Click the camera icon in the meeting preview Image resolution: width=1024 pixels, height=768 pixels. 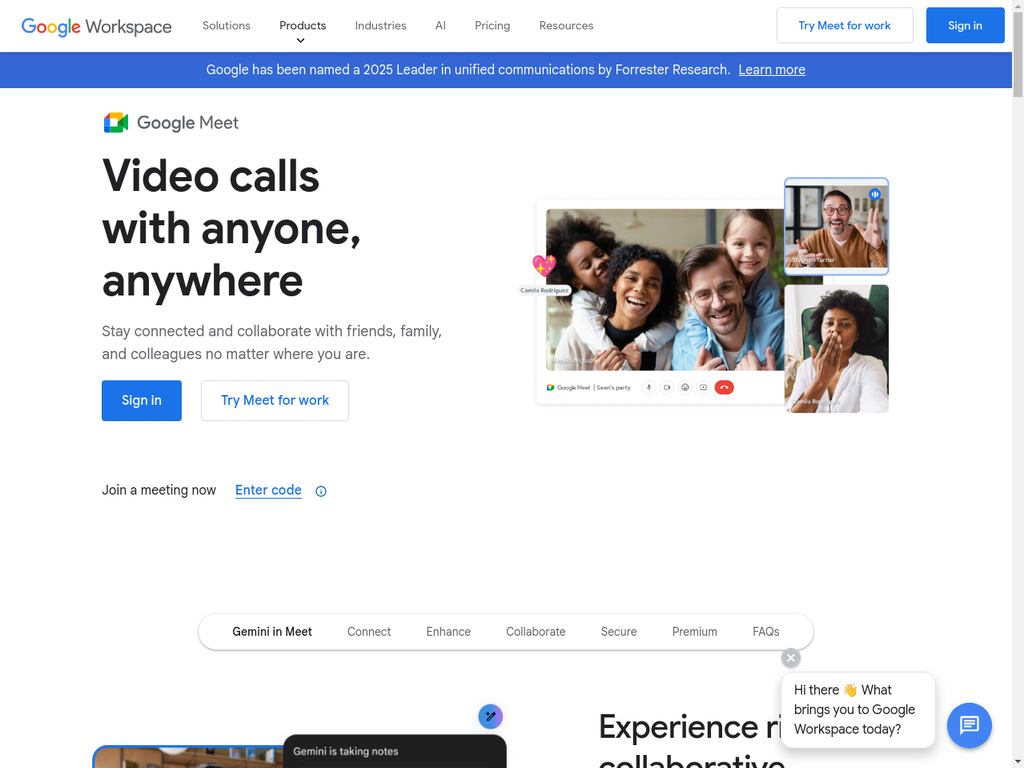(667, 387)
